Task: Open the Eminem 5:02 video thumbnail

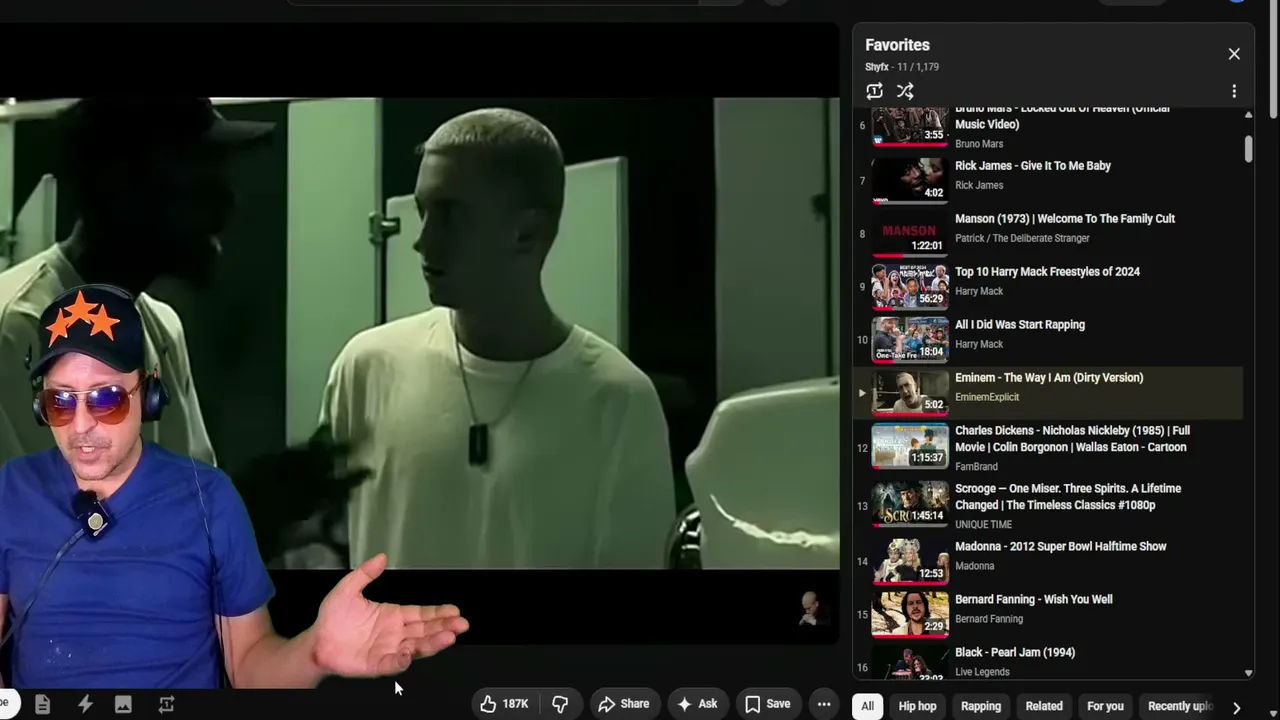Action: pos(910,392)
